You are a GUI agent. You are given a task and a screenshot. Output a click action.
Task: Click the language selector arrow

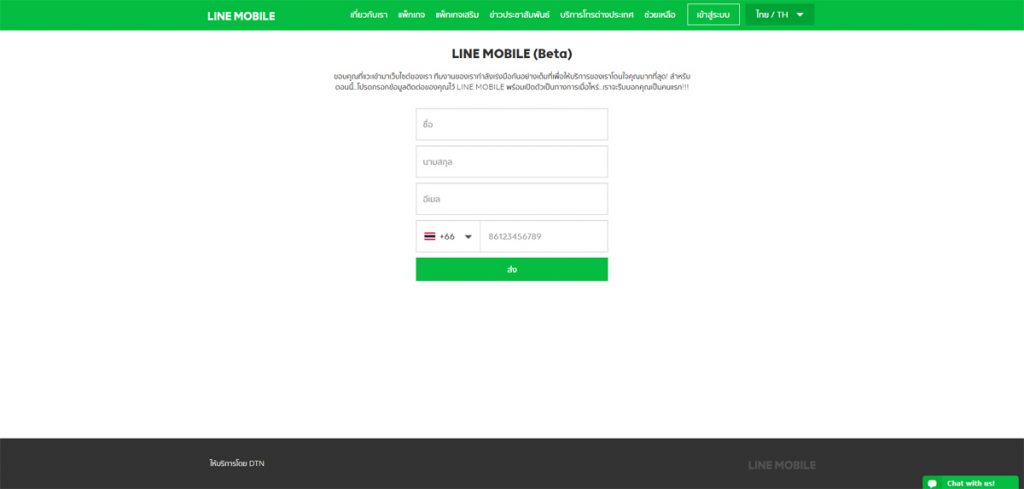pyautogui.click(x=800, y=14)
